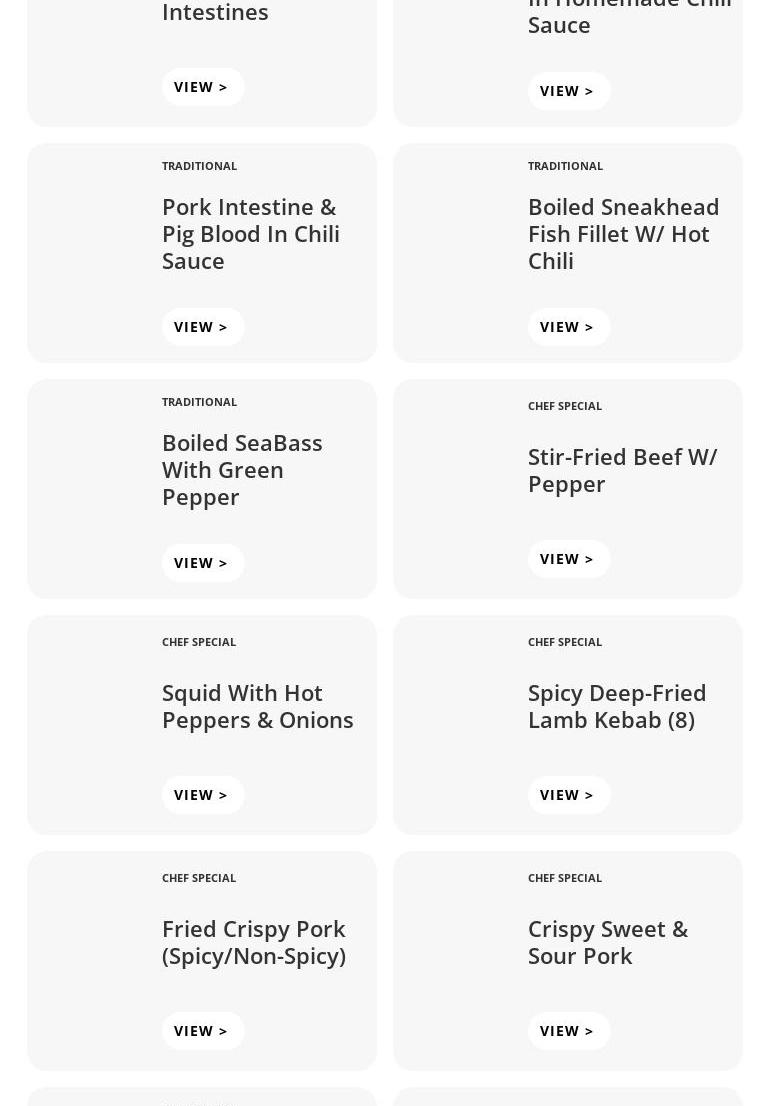
Task: Click the Stir-Fried Beef W/ Pepper title
Action: pos(622,469)
